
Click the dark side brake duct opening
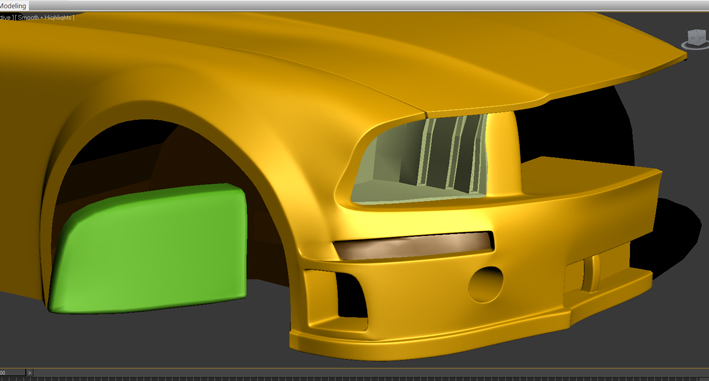click(351, 296)
